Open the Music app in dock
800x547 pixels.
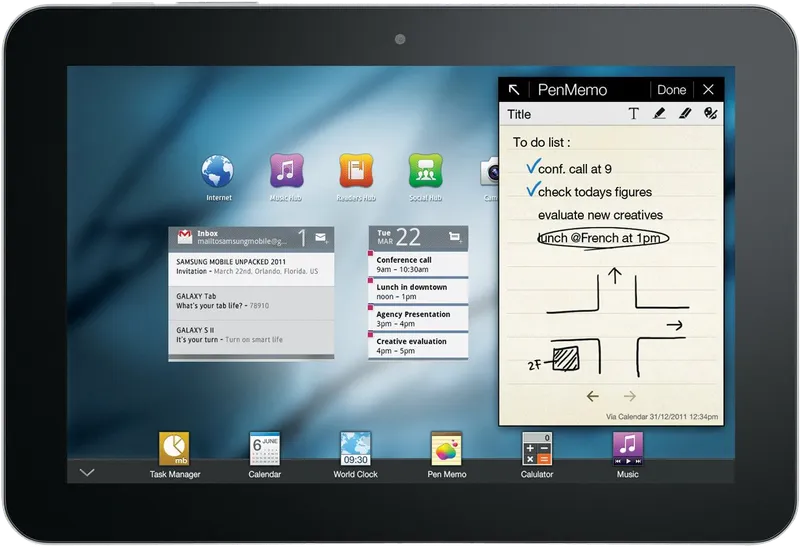coord(628,449)
